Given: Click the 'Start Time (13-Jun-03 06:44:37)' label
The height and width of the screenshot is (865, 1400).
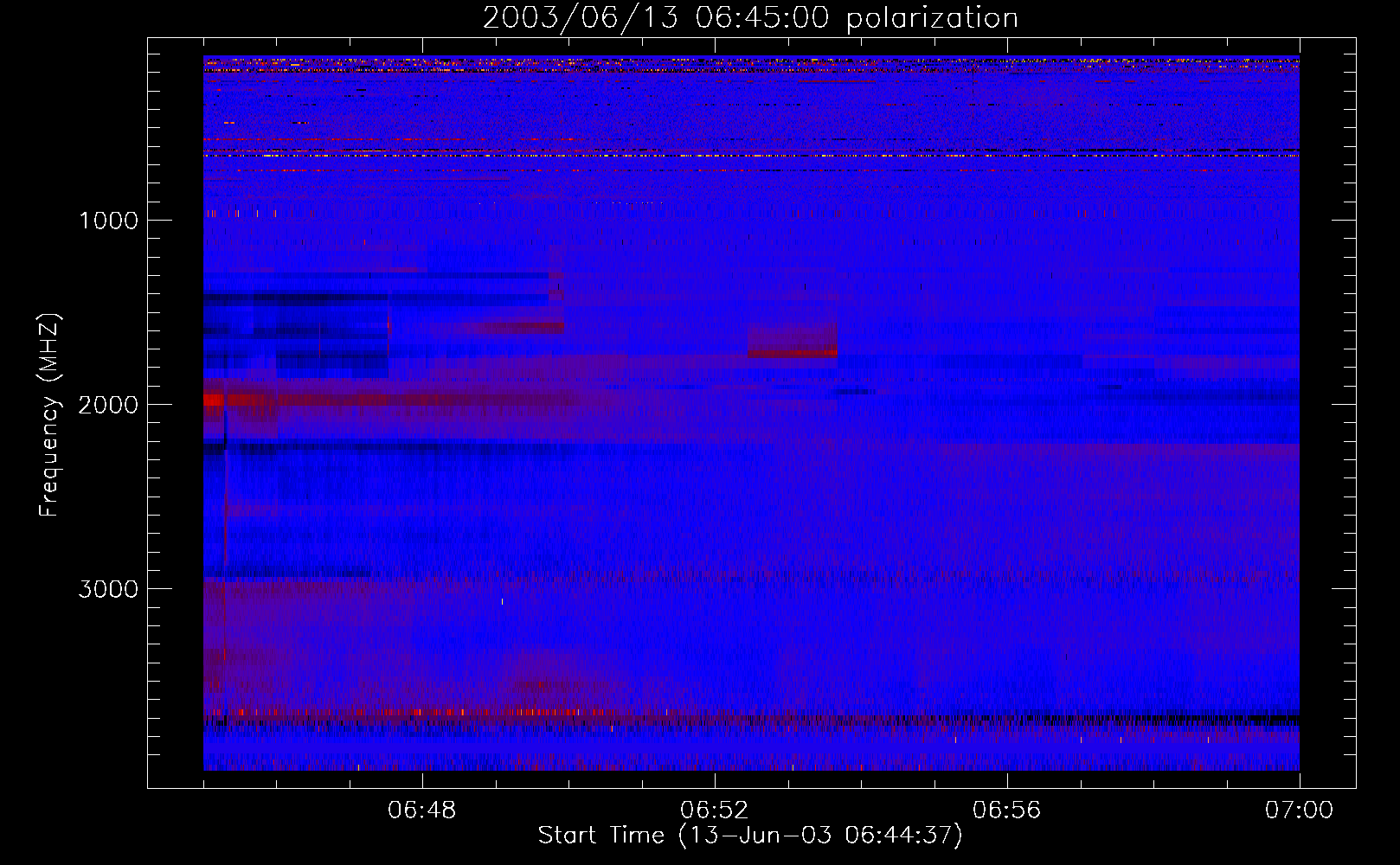Looking at the screenshot, I should [x=750, y=836].
